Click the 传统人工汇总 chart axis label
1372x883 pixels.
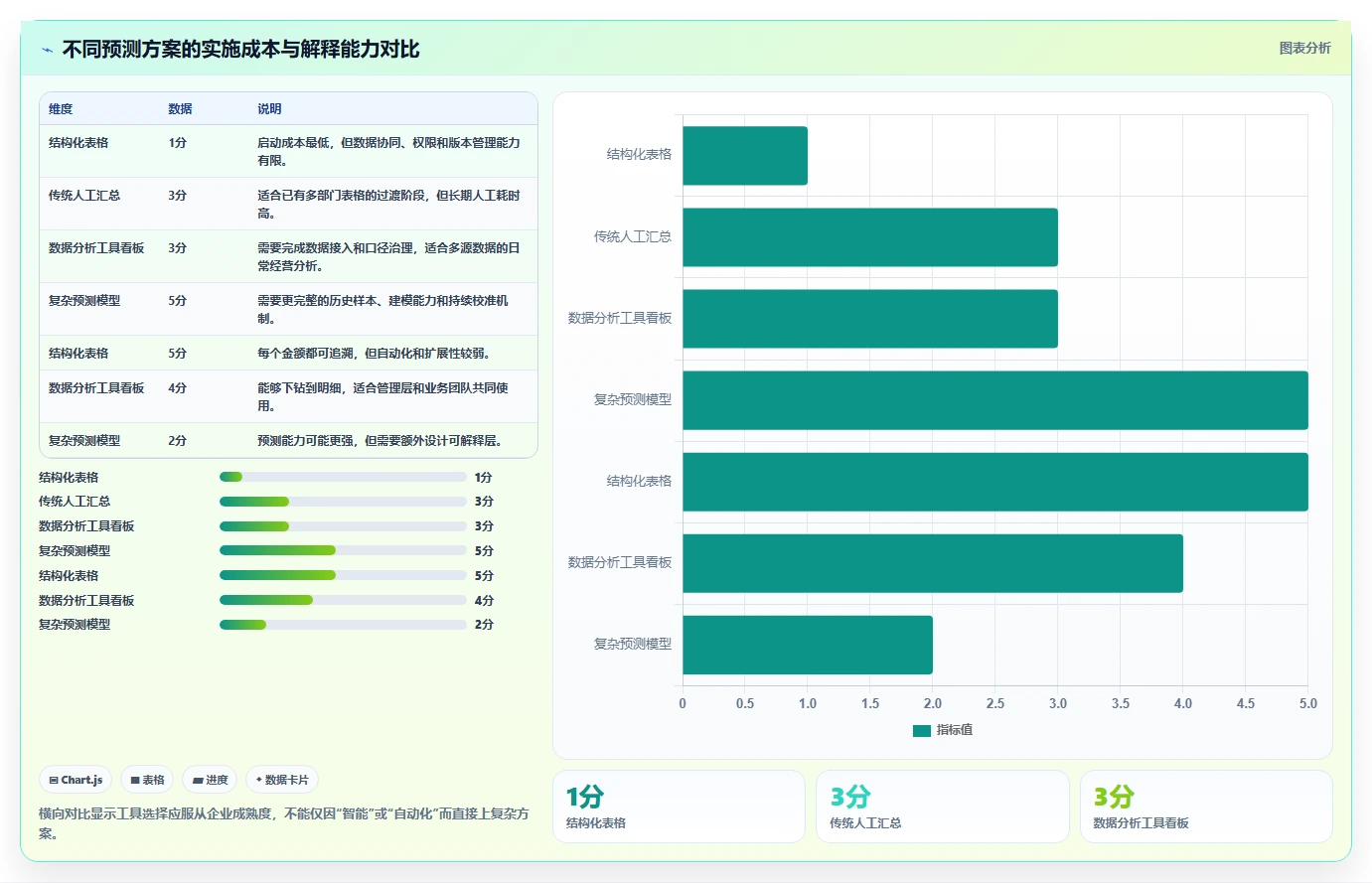pyautogui.click(x=633, y=236)
